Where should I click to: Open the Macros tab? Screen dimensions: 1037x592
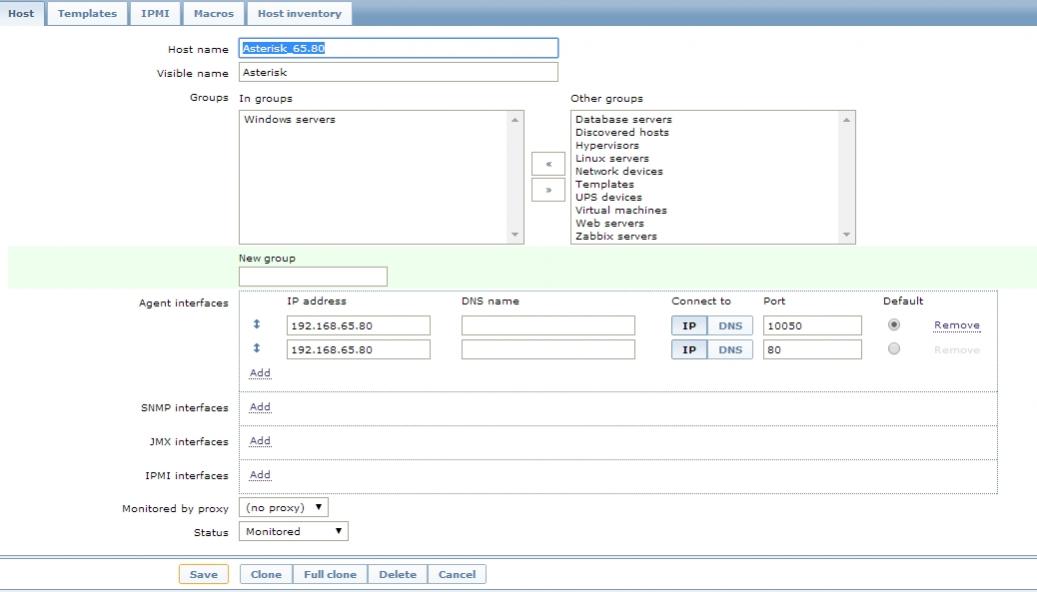point(214,13)
